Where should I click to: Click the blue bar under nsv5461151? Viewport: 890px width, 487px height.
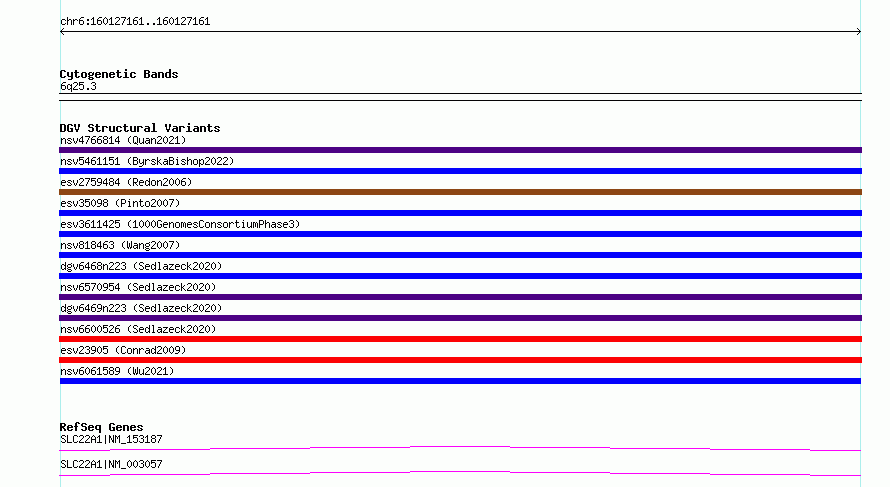(x=460, y=171)
